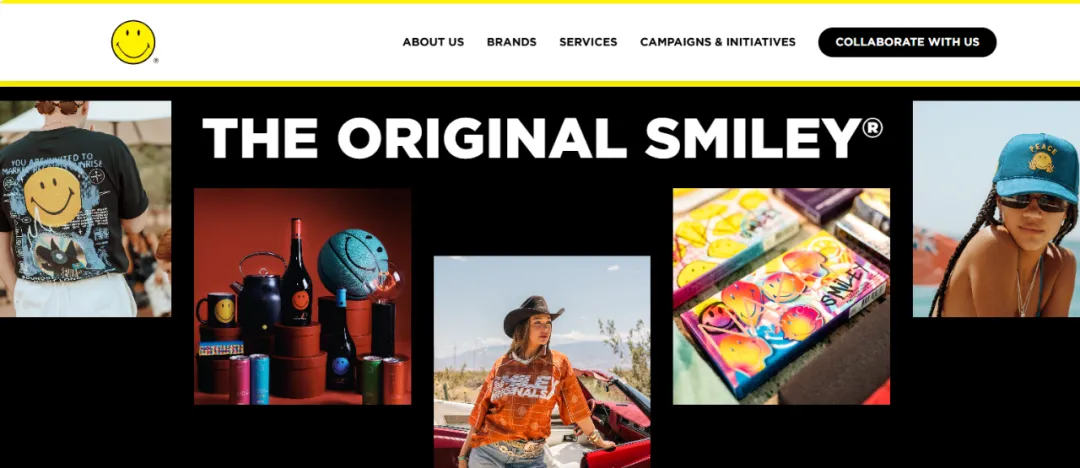Click the black cowboy hat
This screenshot has height=468, width=1080.
533,314
